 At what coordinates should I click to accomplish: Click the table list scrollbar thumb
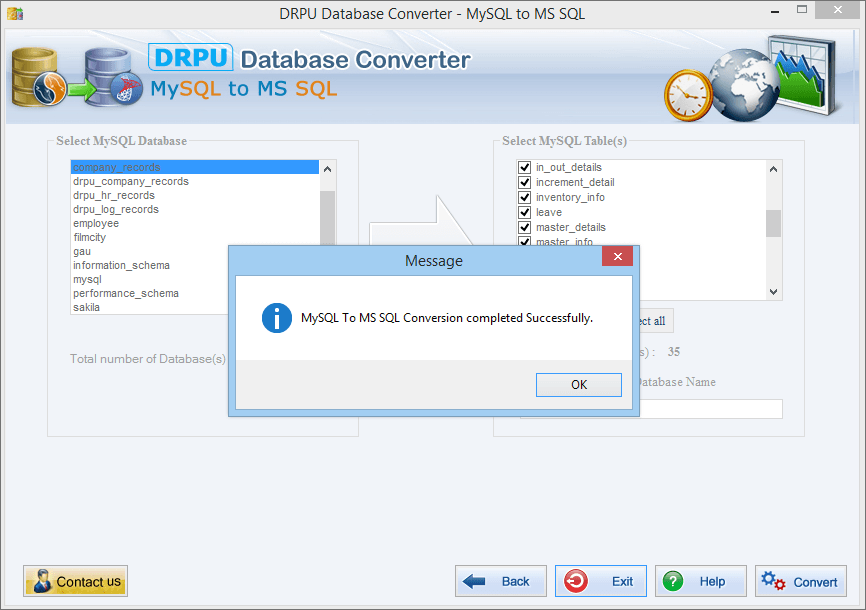tap(773, 223)
